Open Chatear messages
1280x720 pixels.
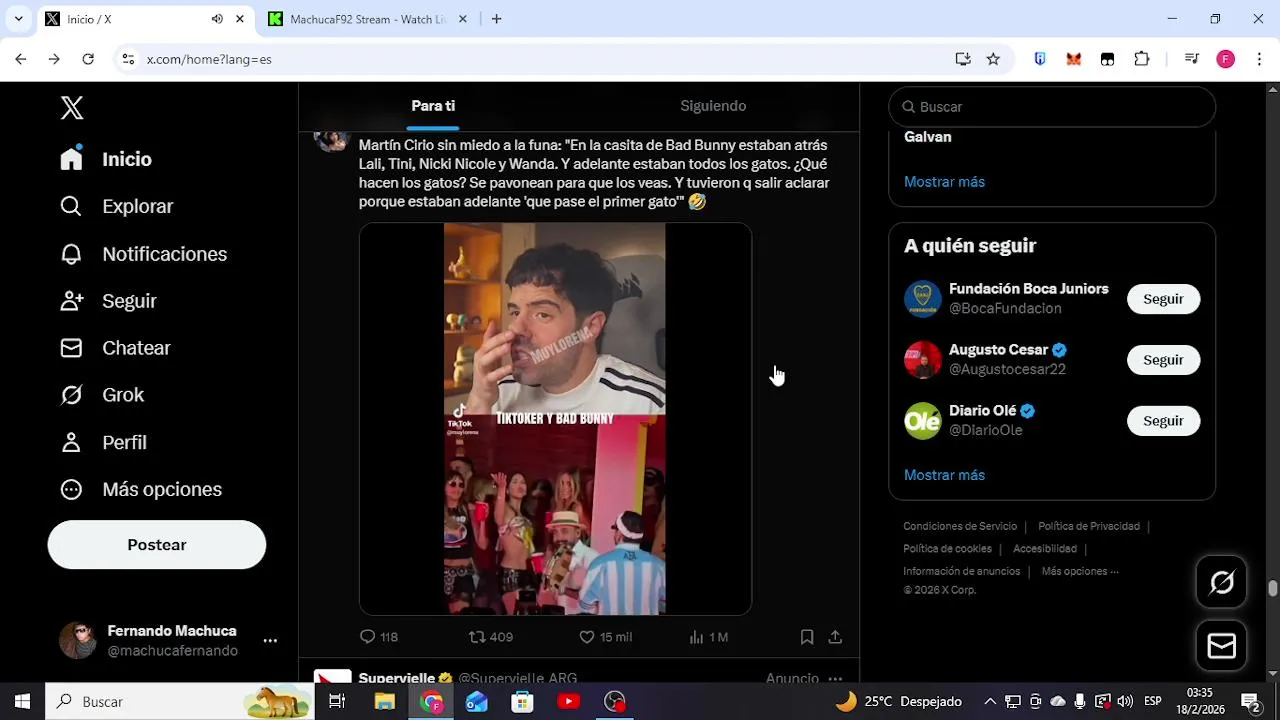coord(115,348)
